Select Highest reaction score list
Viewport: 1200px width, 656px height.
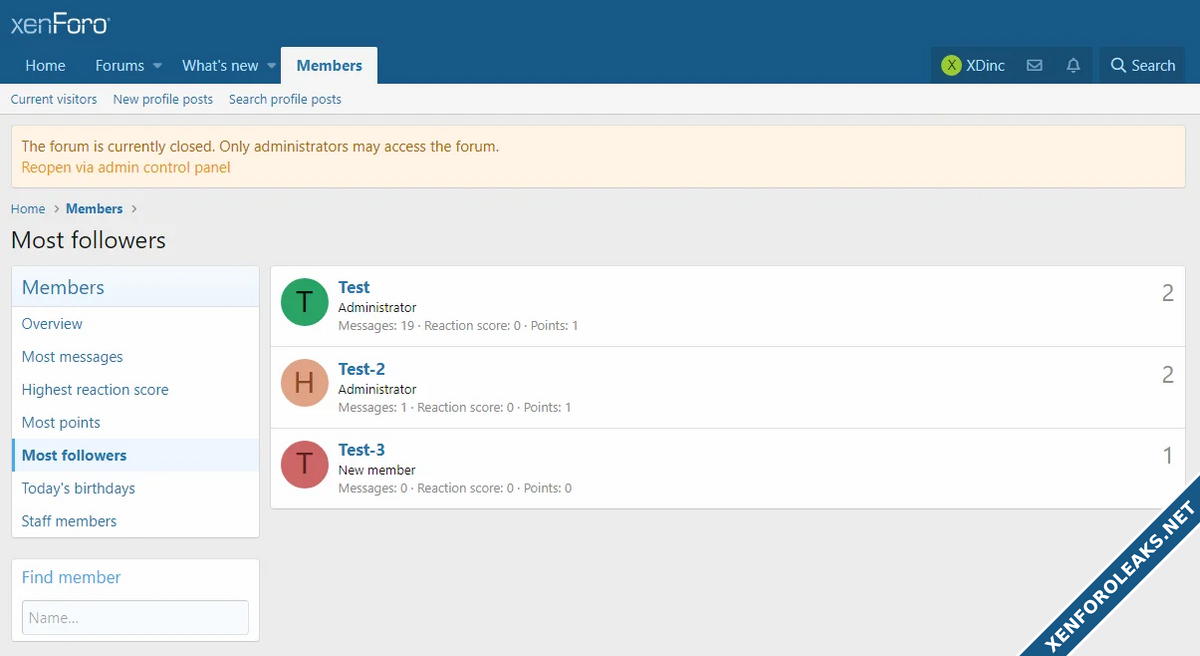[x=95, y=390]
